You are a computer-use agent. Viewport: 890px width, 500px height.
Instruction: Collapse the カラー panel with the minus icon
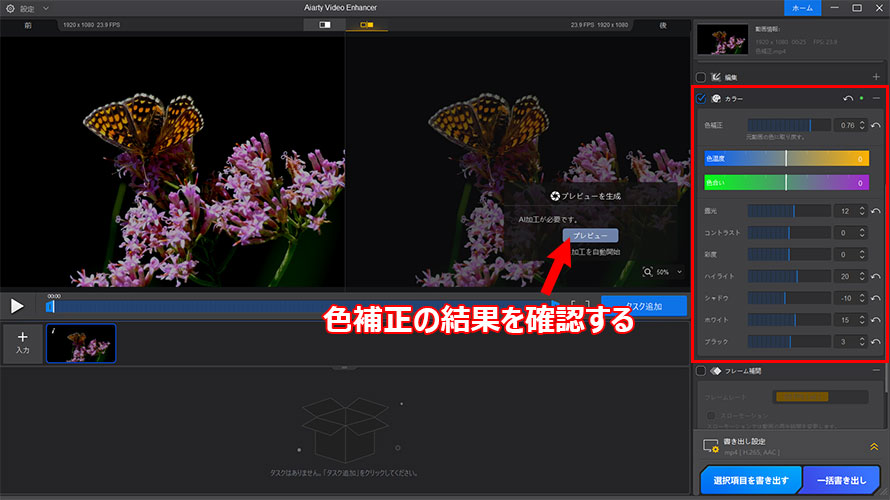coord(876,99)
